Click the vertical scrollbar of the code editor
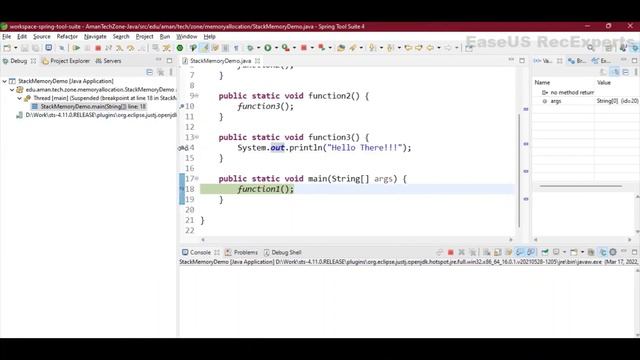The width and height of the screenshot is (640, 360). coord(519,171)
